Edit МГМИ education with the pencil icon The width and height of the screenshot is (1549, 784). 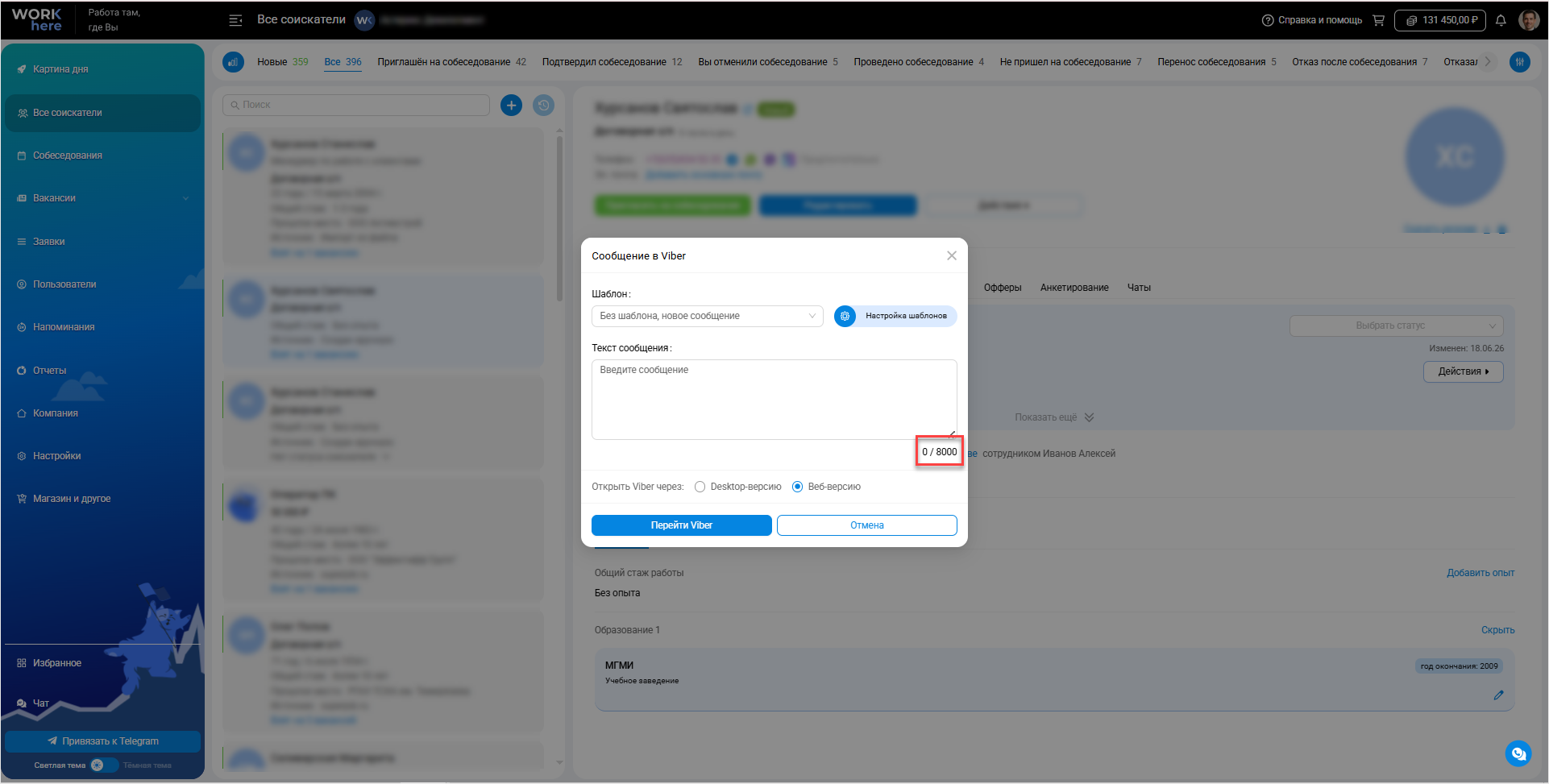pos(1498,695)
